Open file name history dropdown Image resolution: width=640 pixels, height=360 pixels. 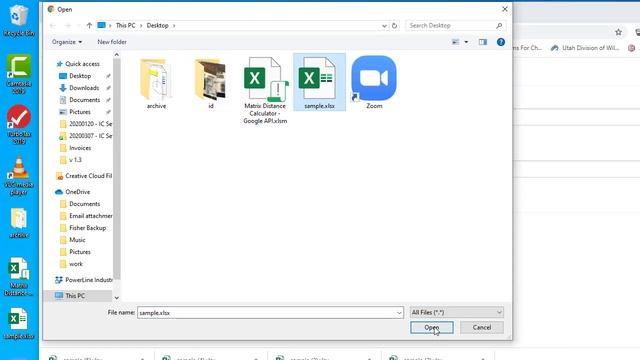pyautogui.click(x=399, y=313)
